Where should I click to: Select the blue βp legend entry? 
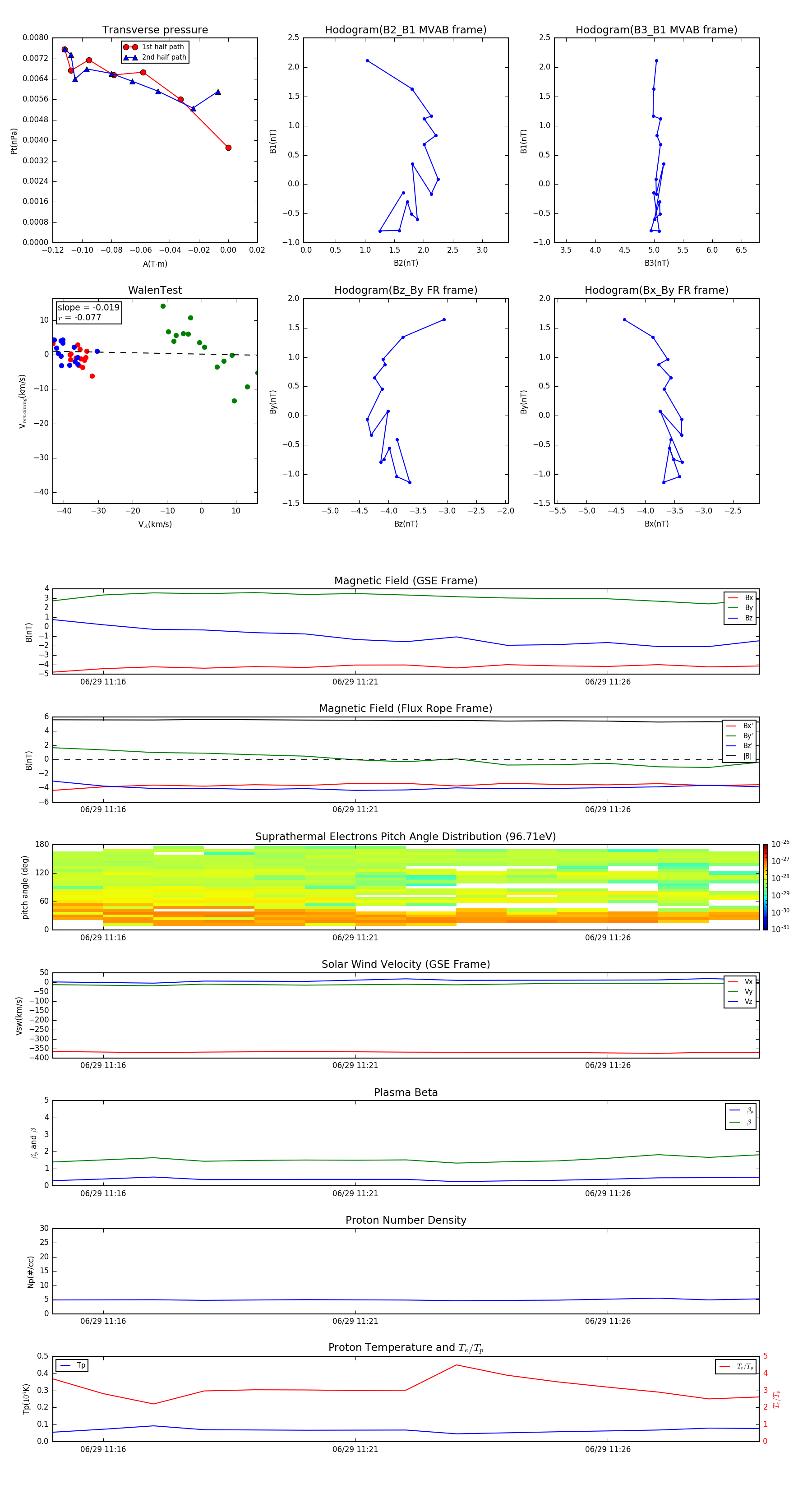coord(741,1110)
